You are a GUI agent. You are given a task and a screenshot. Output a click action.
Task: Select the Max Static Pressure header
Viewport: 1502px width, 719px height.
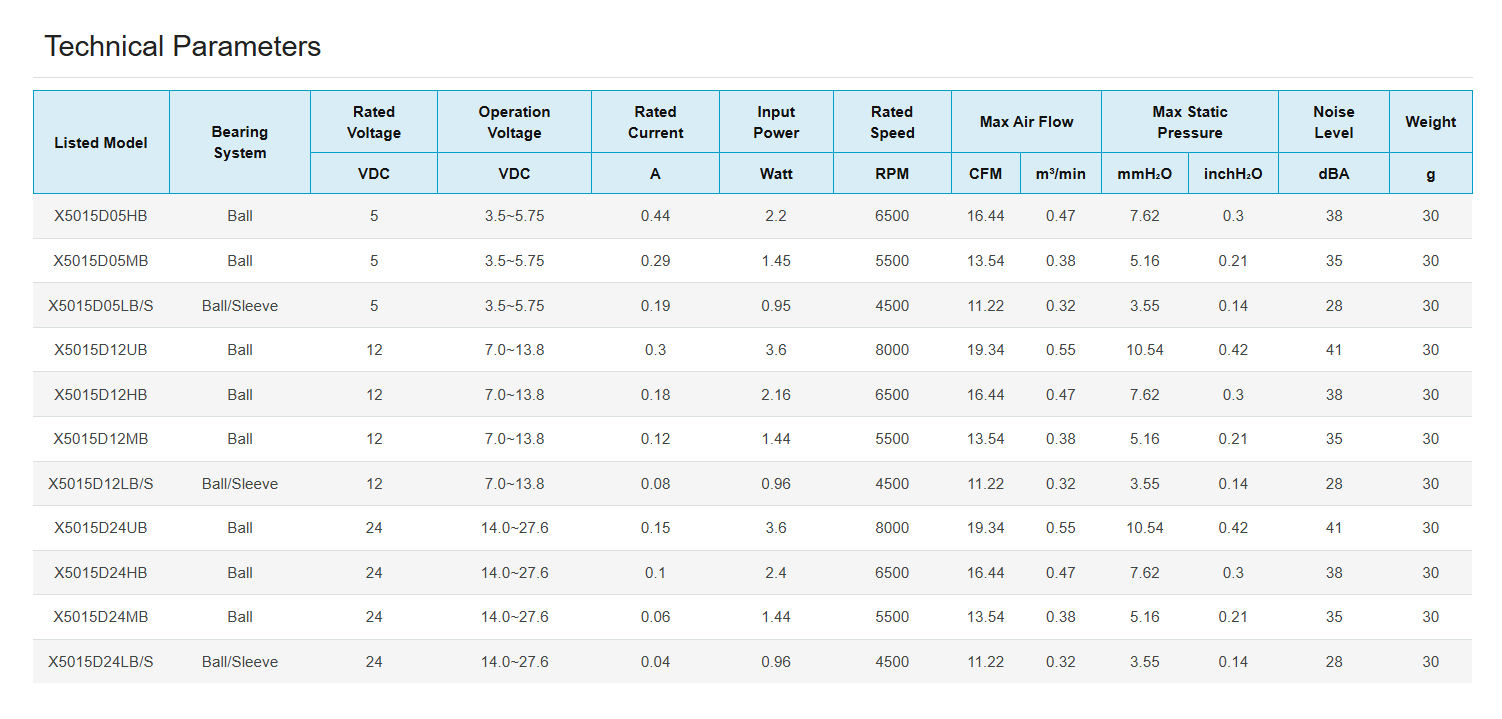[x=1189, y=122]
